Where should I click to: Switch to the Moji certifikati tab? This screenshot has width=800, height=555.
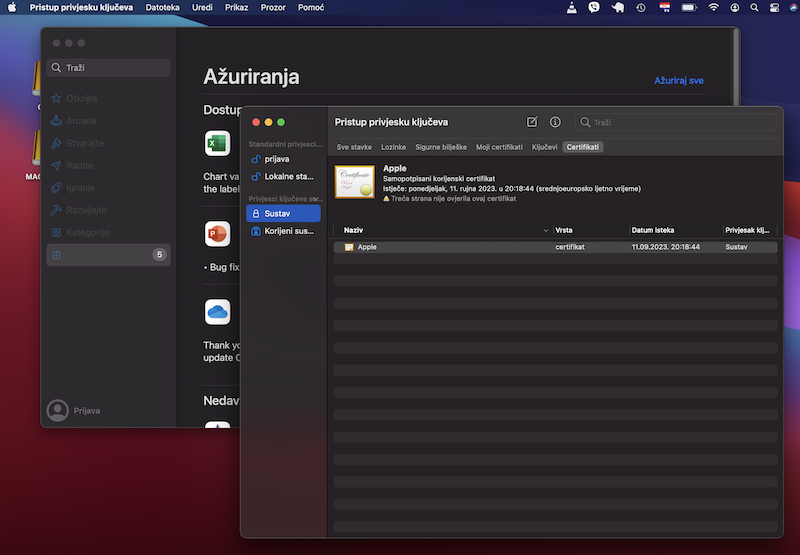[499, 147]
